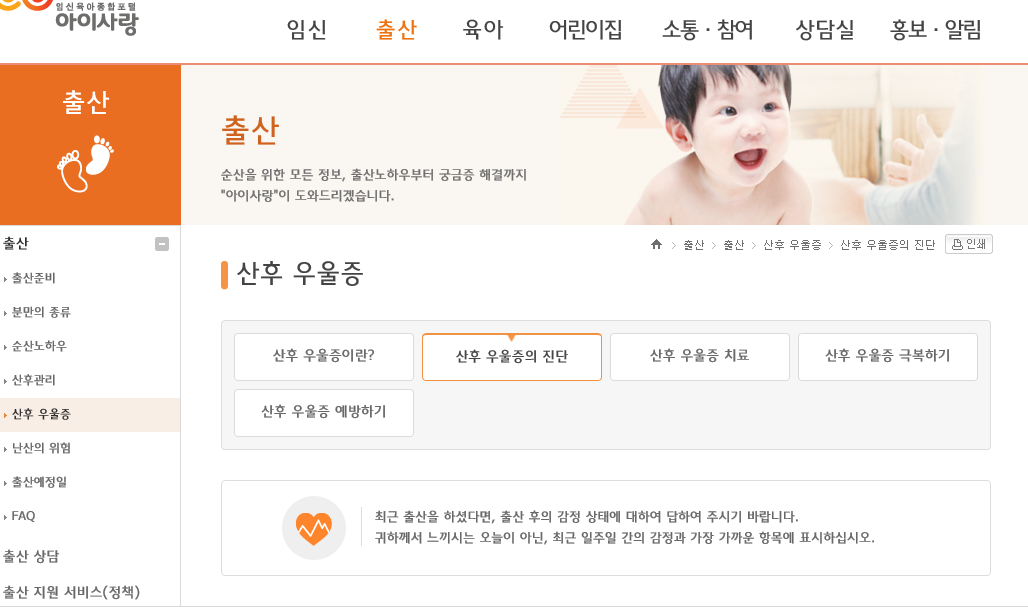Open 출산준비 in the sidebar
Screen dimensions: 1028x607
33,278
